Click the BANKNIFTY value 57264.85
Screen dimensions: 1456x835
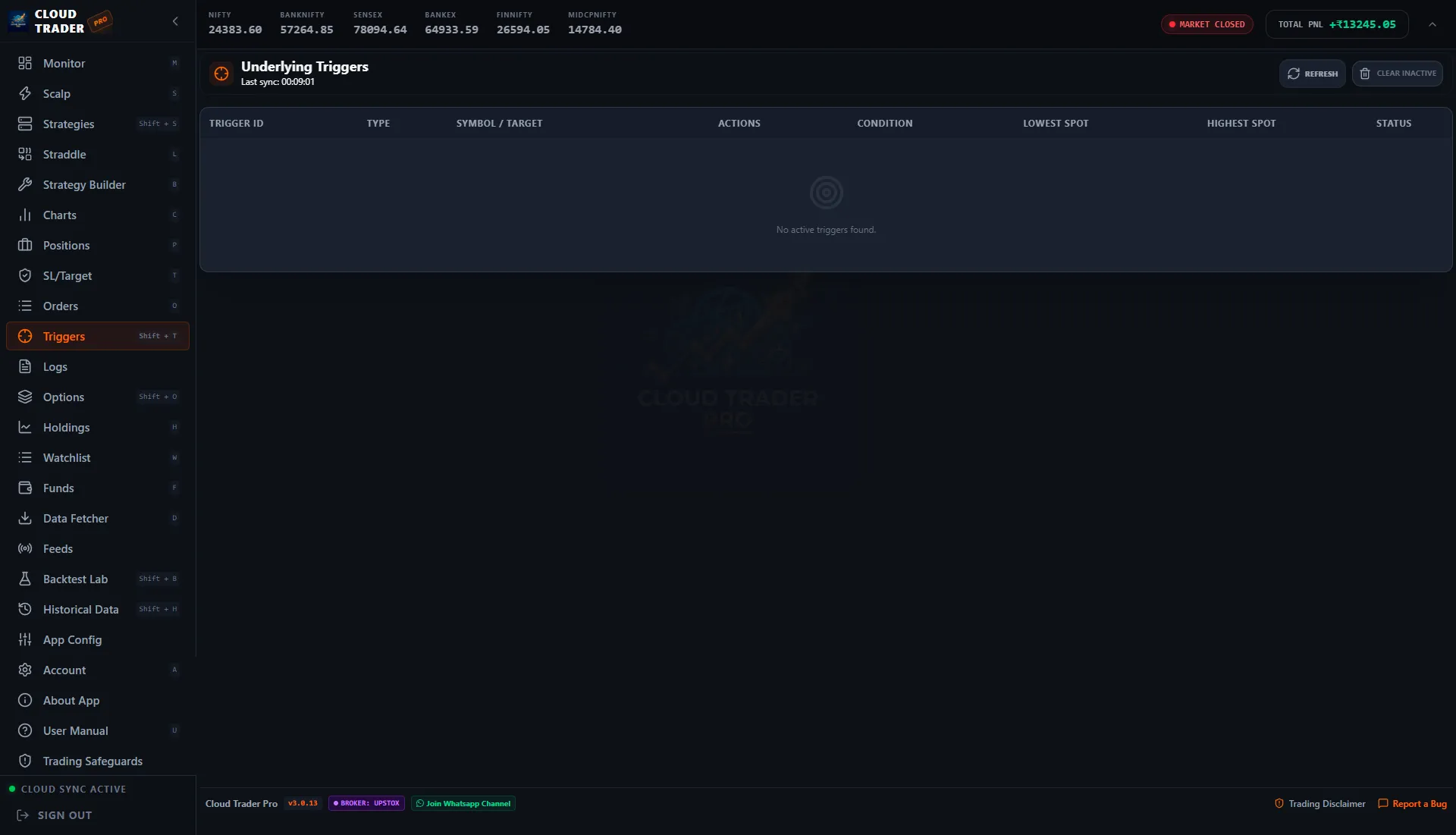coord(306,30)
